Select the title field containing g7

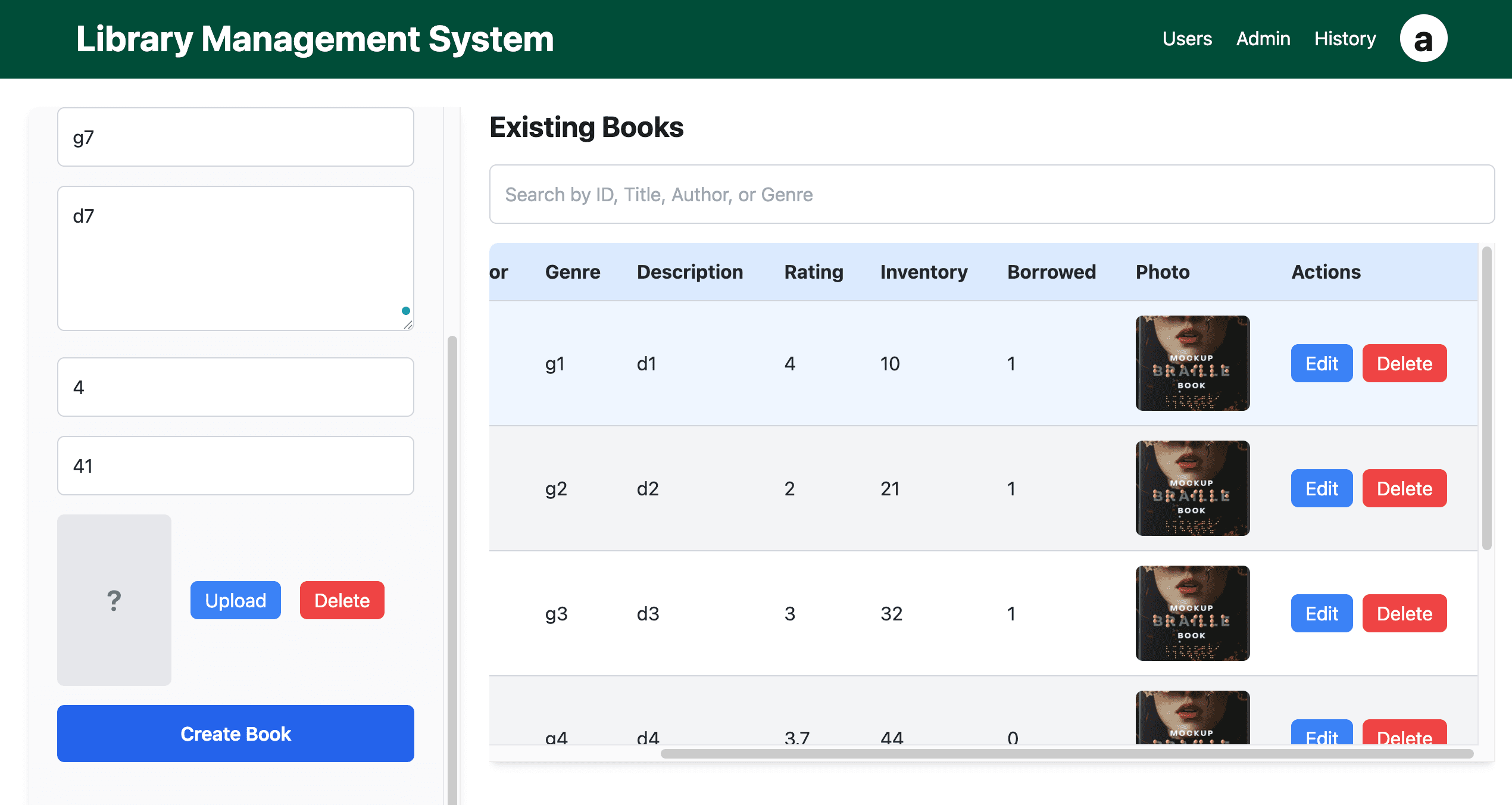(x=235, y=136)
